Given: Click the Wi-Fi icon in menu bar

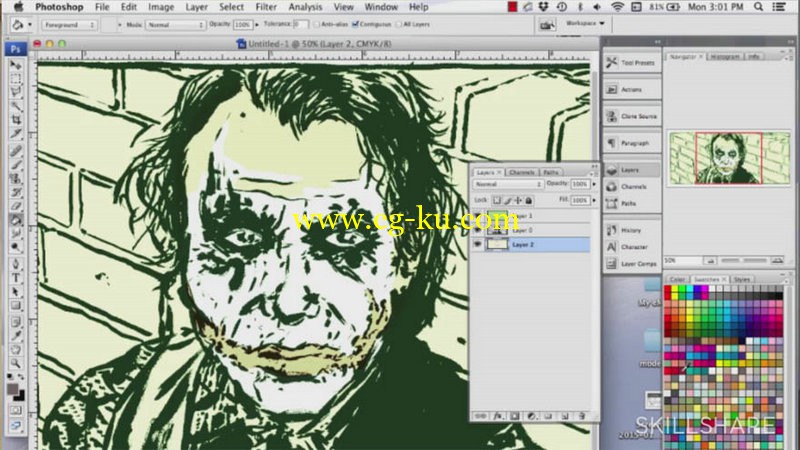Looking at the screenshot, I should tap(617, 7).
